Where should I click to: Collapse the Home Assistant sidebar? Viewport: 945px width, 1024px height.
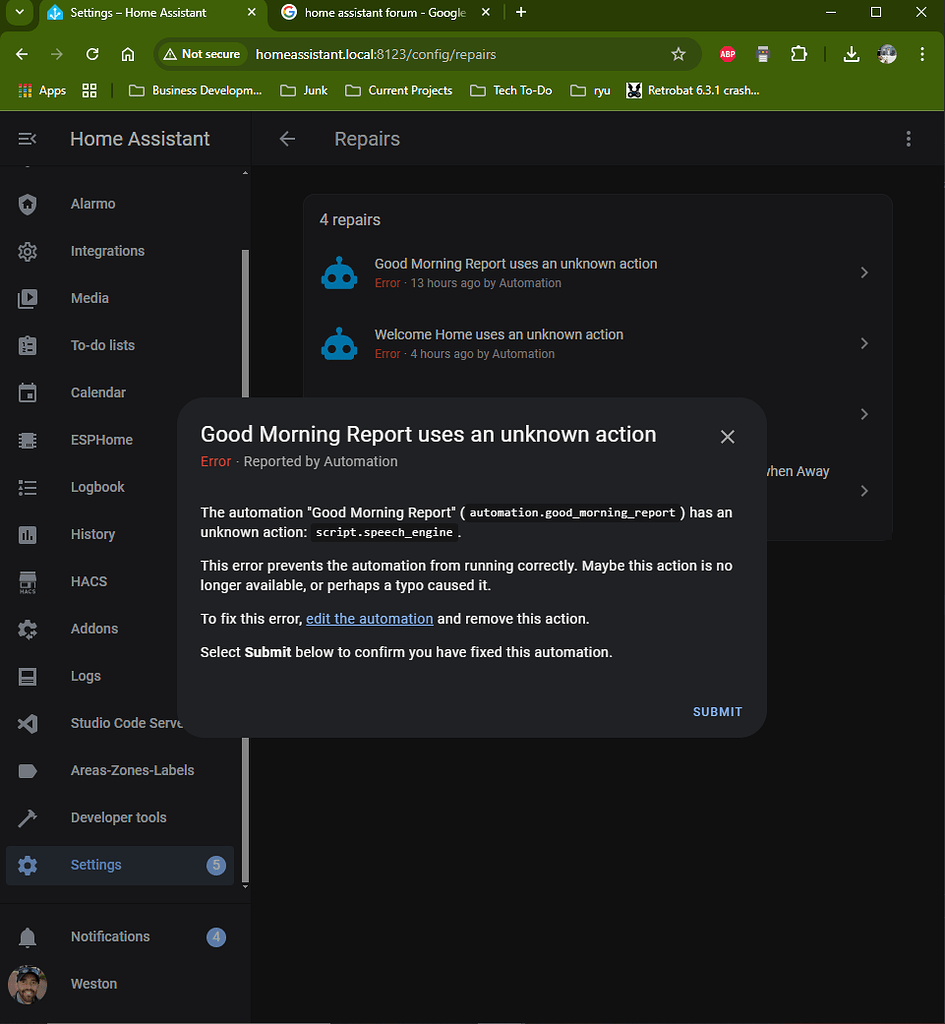(27, 139)
